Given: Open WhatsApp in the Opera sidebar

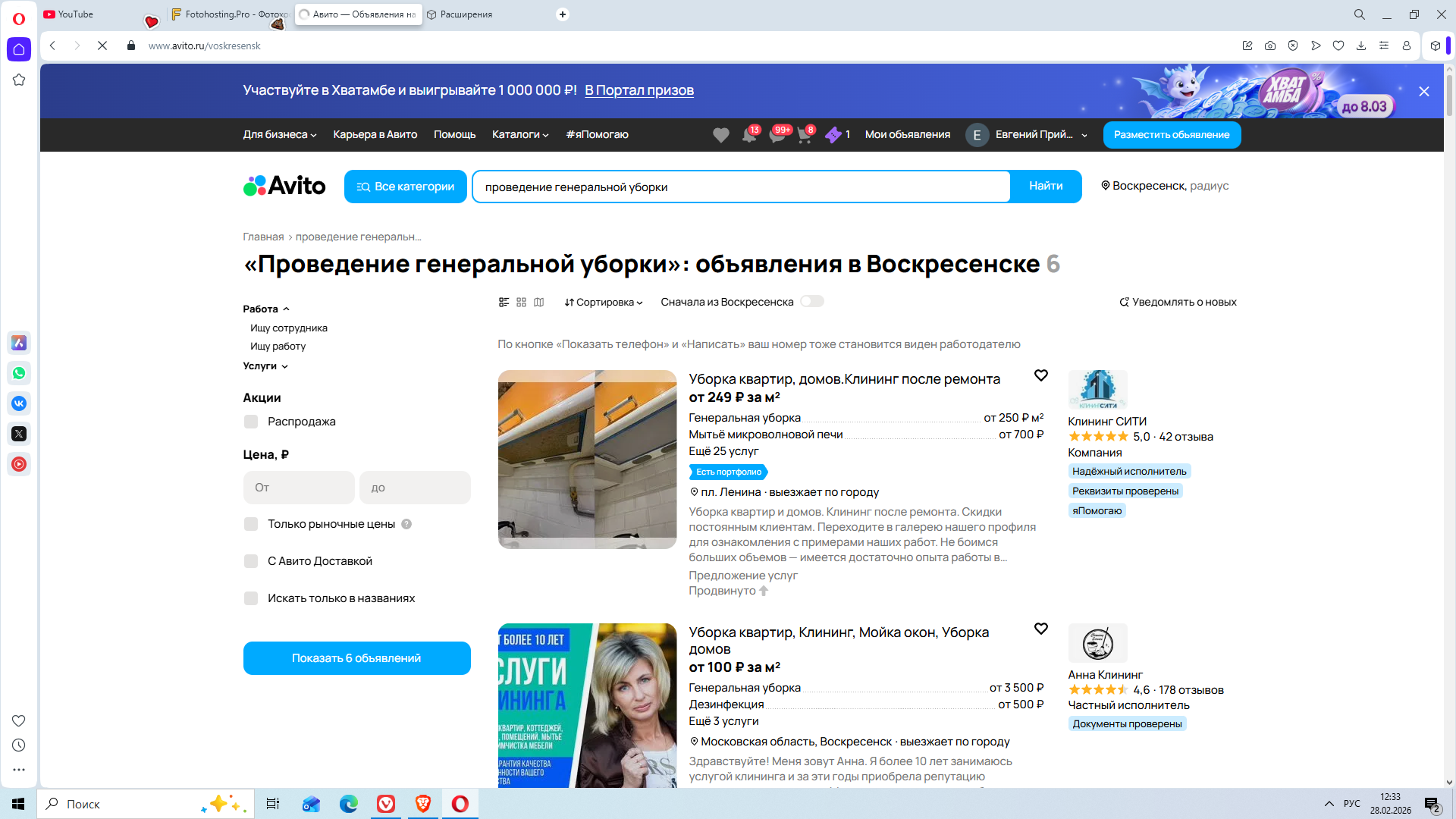Looking at the screenshot, I should click(19, 373).
